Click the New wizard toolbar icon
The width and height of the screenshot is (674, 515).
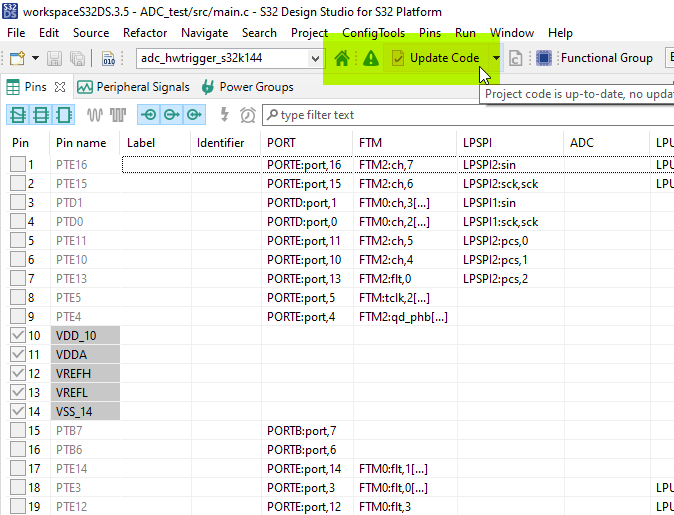click(x=17, y=58)
